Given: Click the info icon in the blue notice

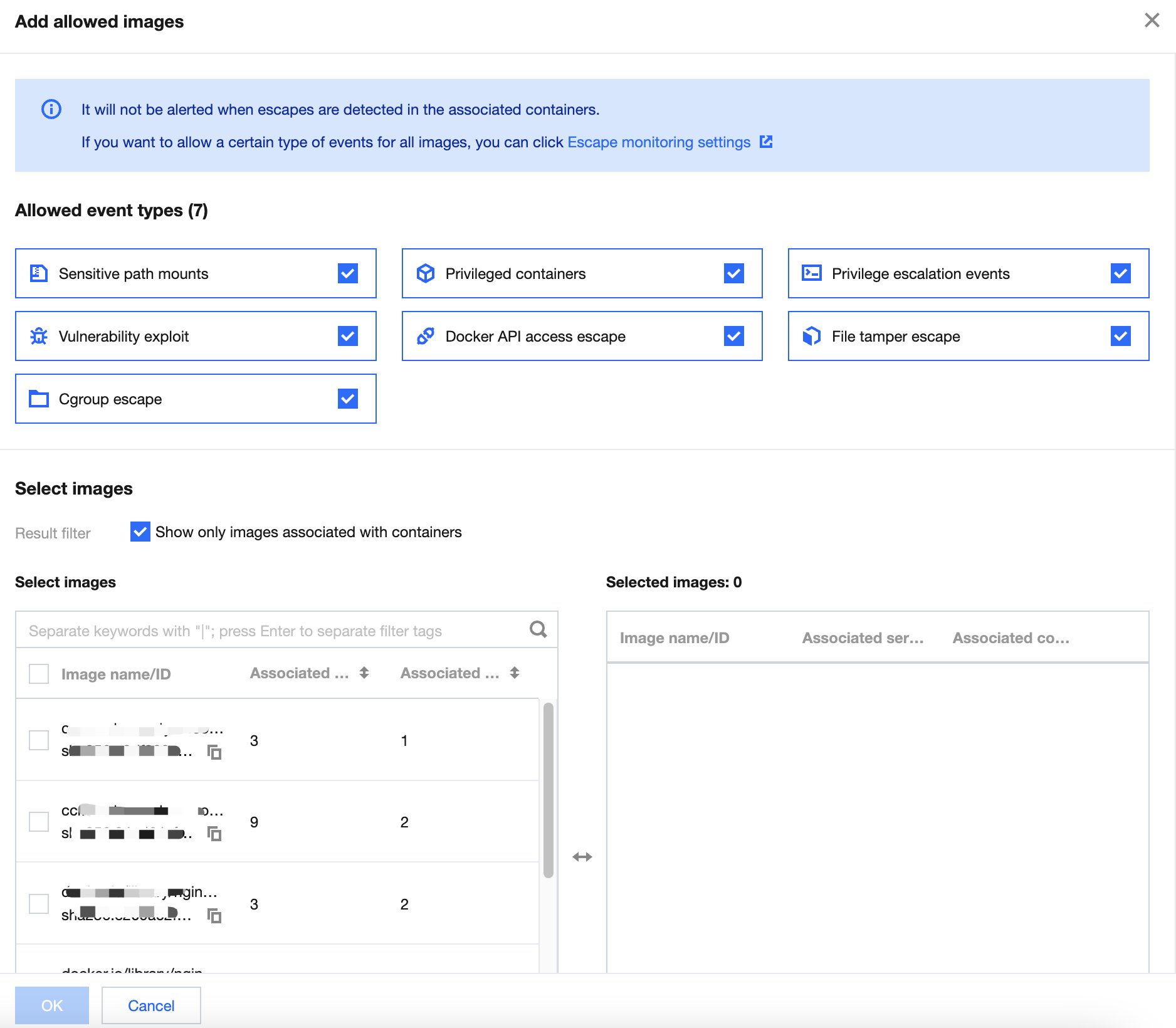Looking at the screenshot, I should pos(51,109).
